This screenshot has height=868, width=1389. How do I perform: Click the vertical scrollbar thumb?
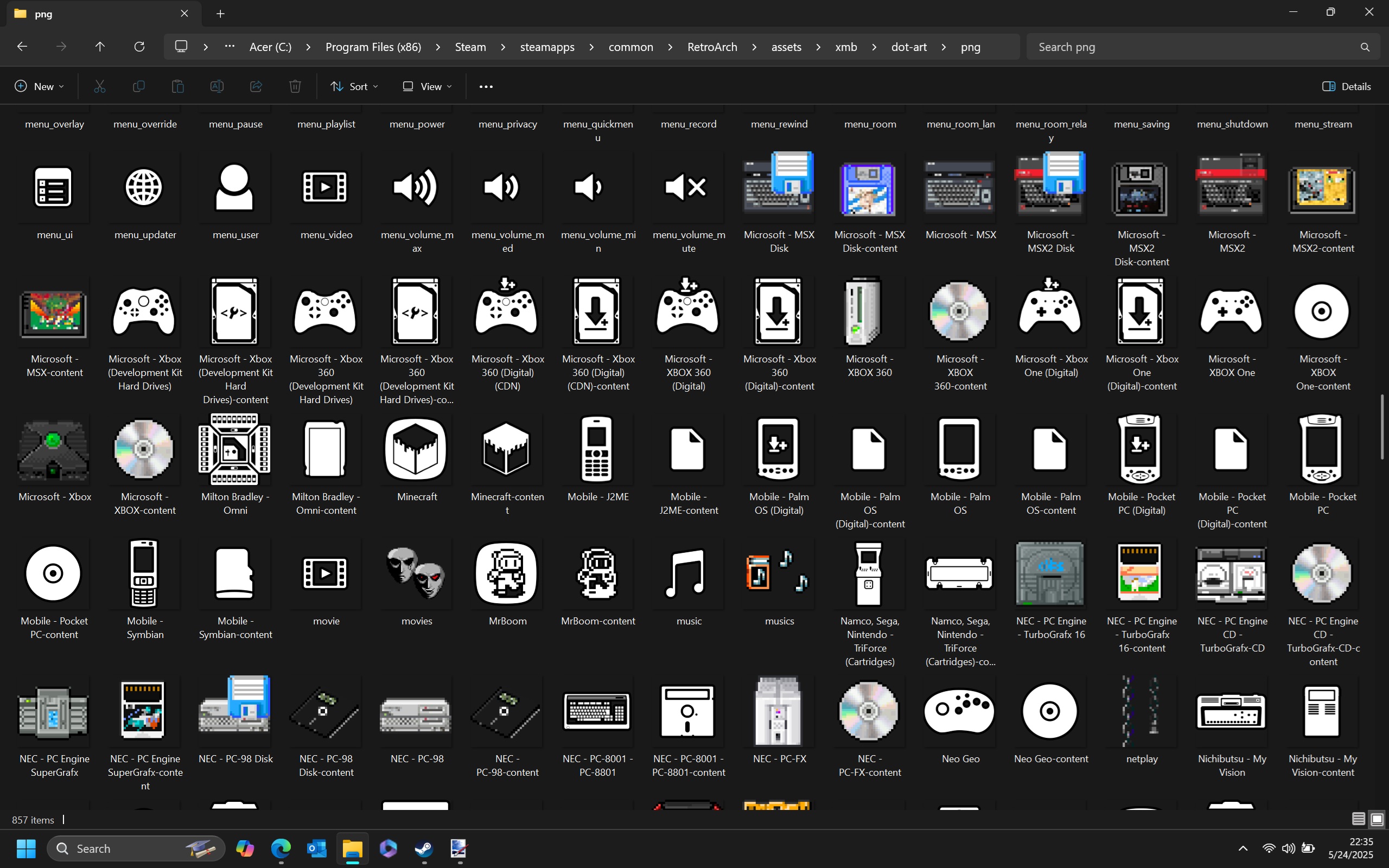pos(1382,426)
